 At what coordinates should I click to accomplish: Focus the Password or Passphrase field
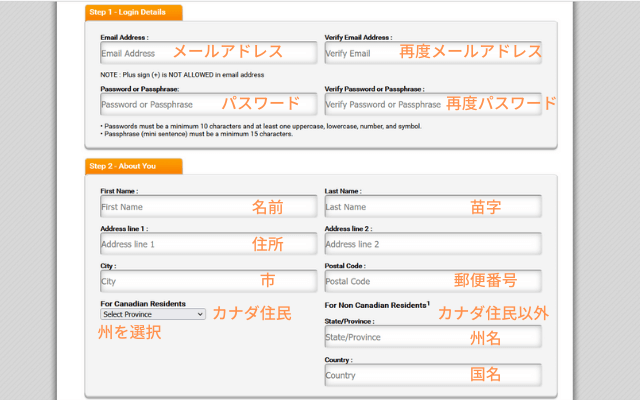point(209,104)
